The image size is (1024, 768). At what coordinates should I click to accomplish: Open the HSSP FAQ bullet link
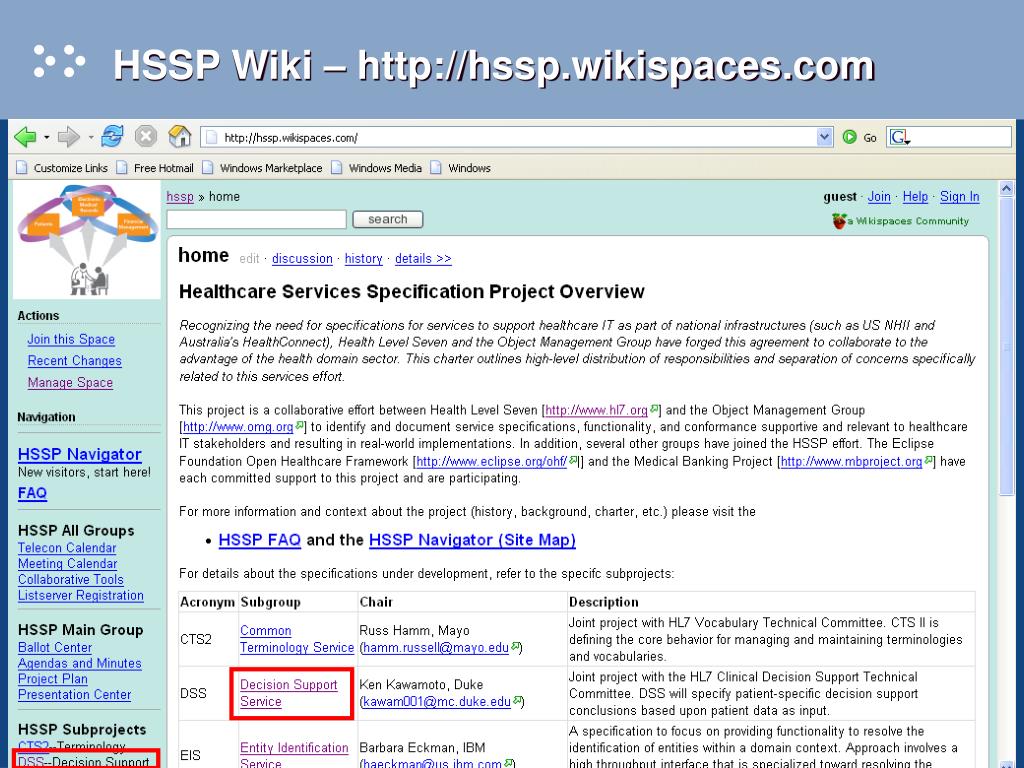point(260,540)
